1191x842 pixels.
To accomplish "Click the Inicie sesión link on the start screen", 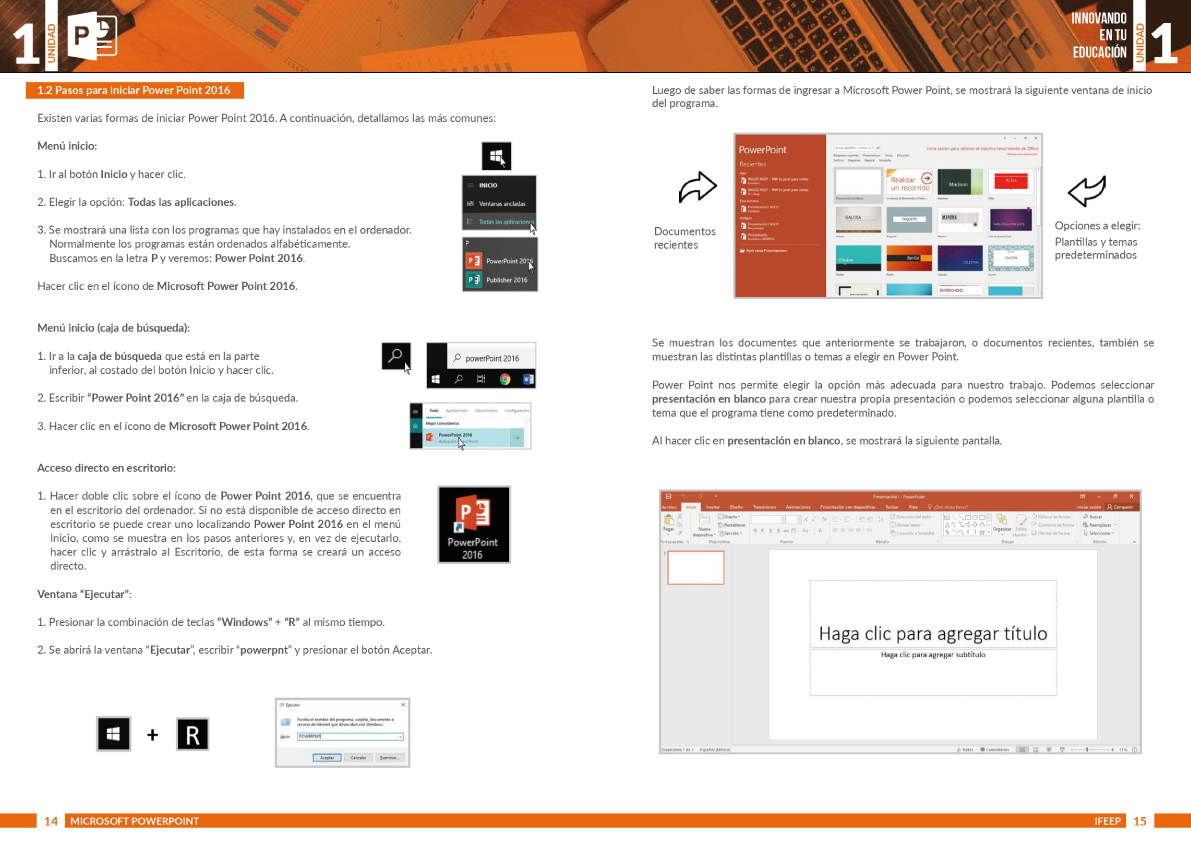I will (x=982, y=148).
